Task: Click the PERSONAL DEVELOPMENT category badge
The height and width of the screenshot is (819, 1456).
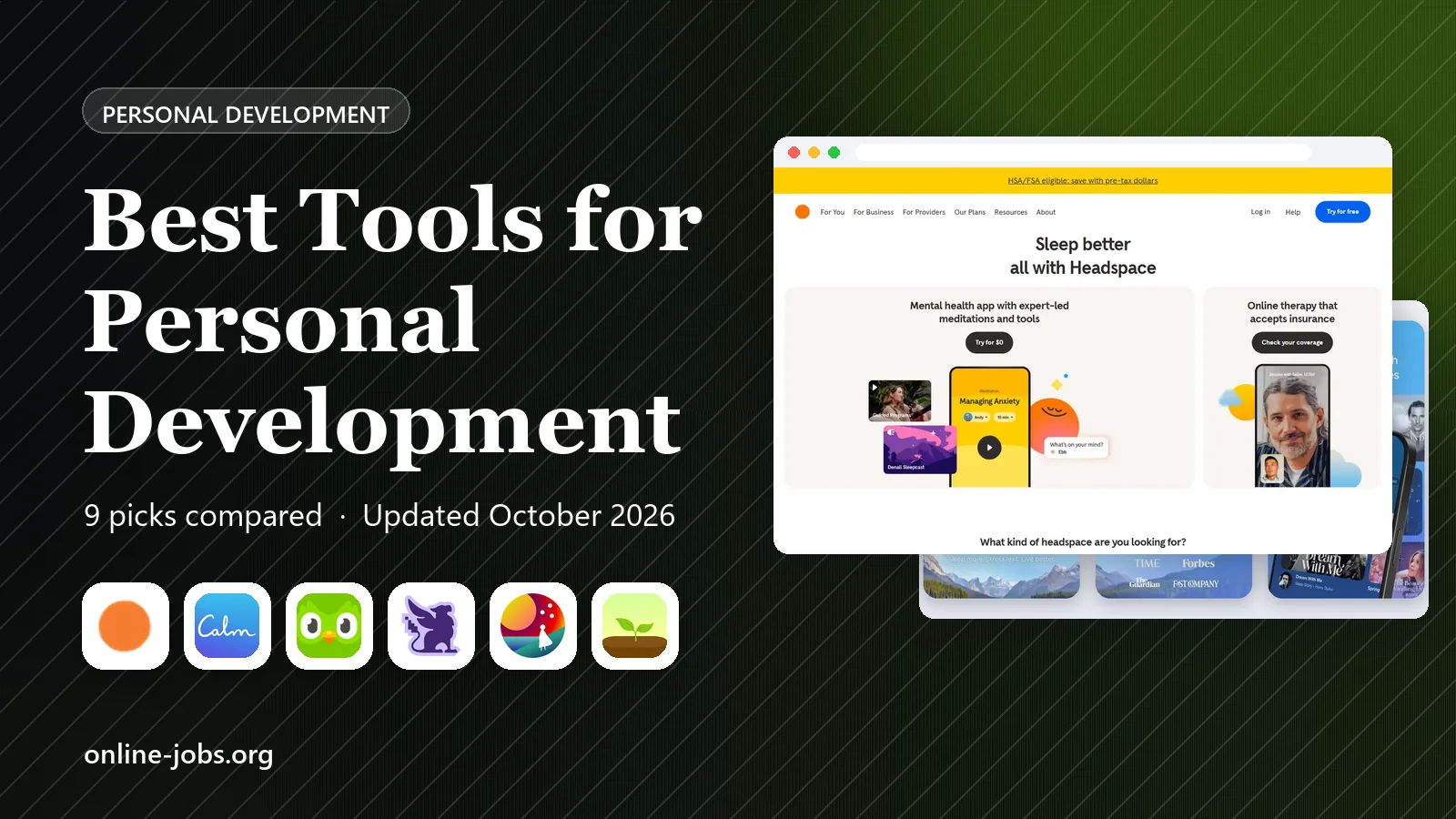Action: coord(246,111)
